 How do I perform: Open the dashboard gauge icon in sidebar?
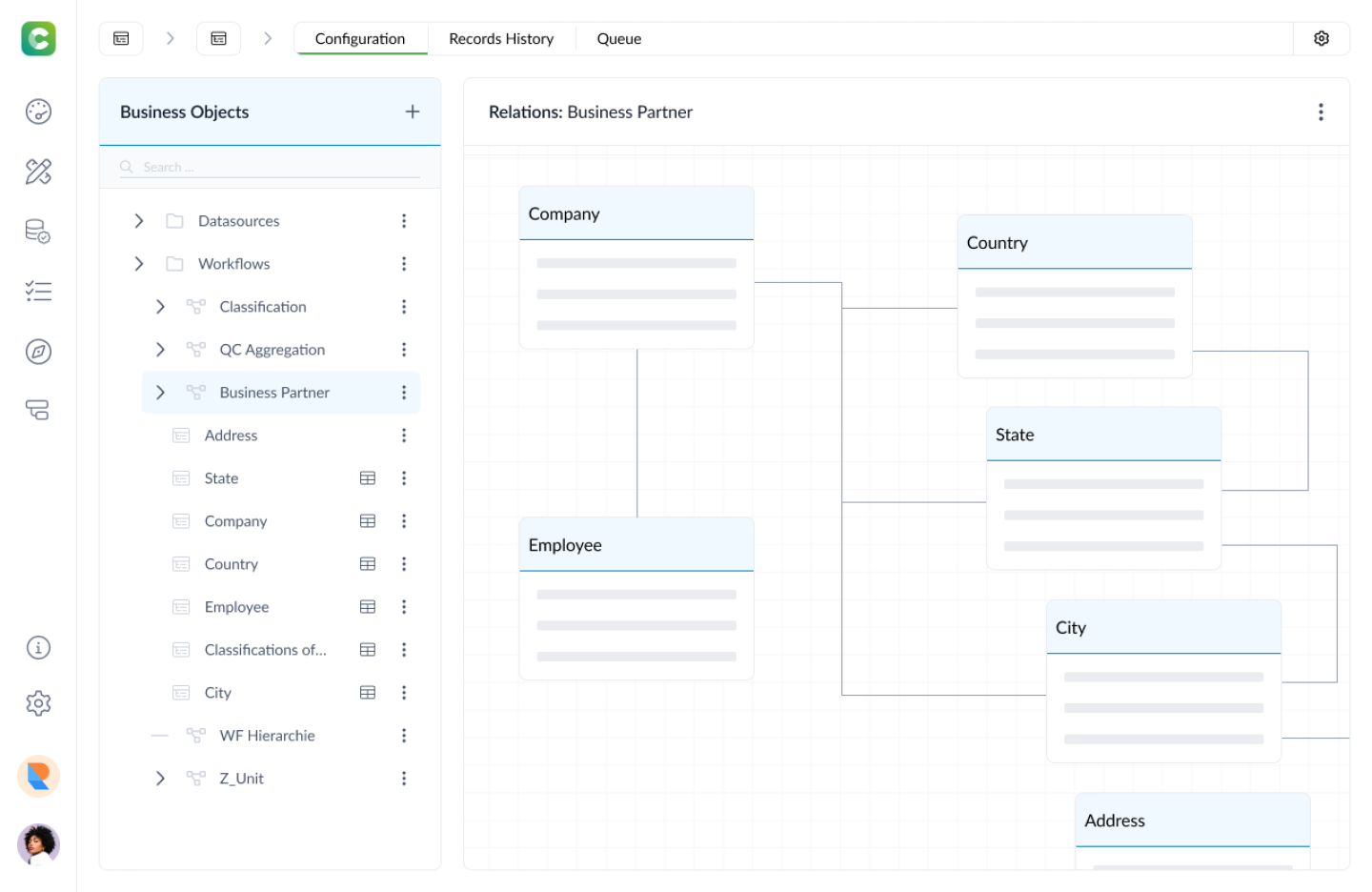[38, 111]
